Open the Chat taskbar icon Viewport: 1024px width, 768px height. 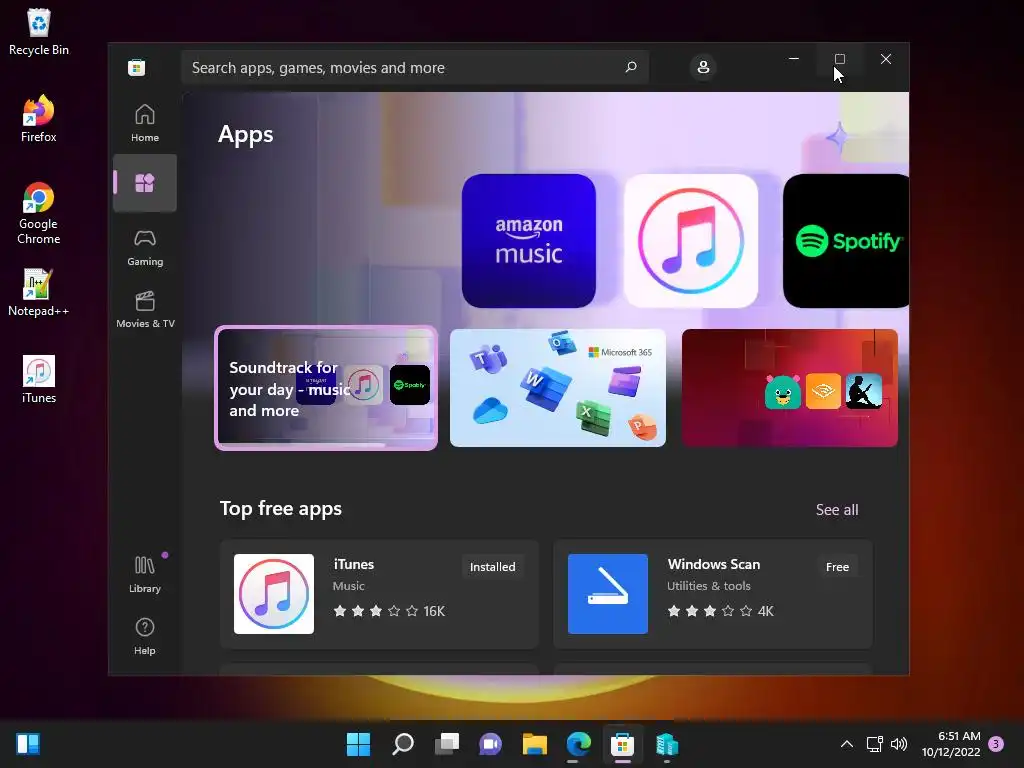[490, 744]
